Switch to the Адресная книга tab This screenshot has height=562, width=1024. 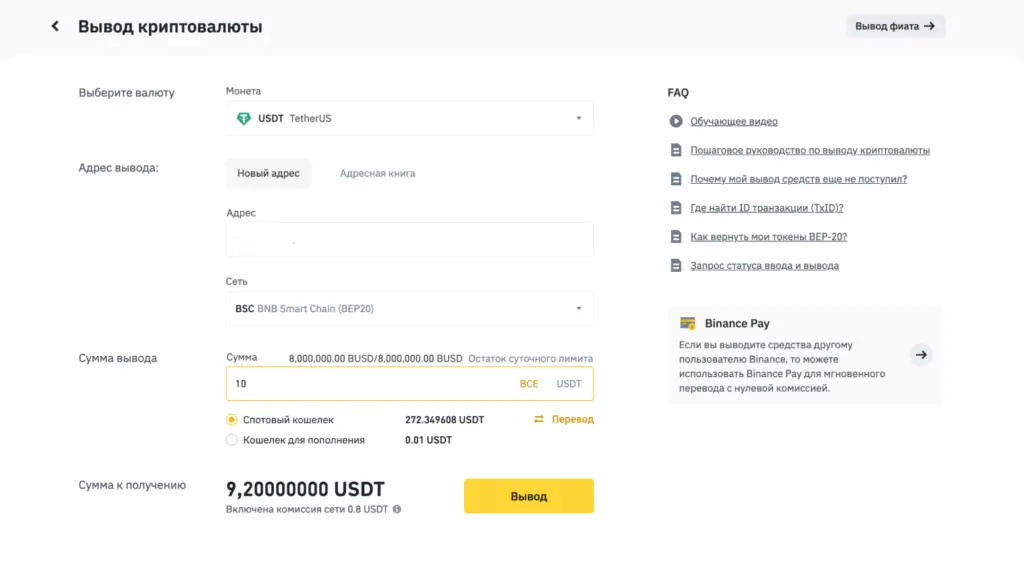[x=377, y=173]
